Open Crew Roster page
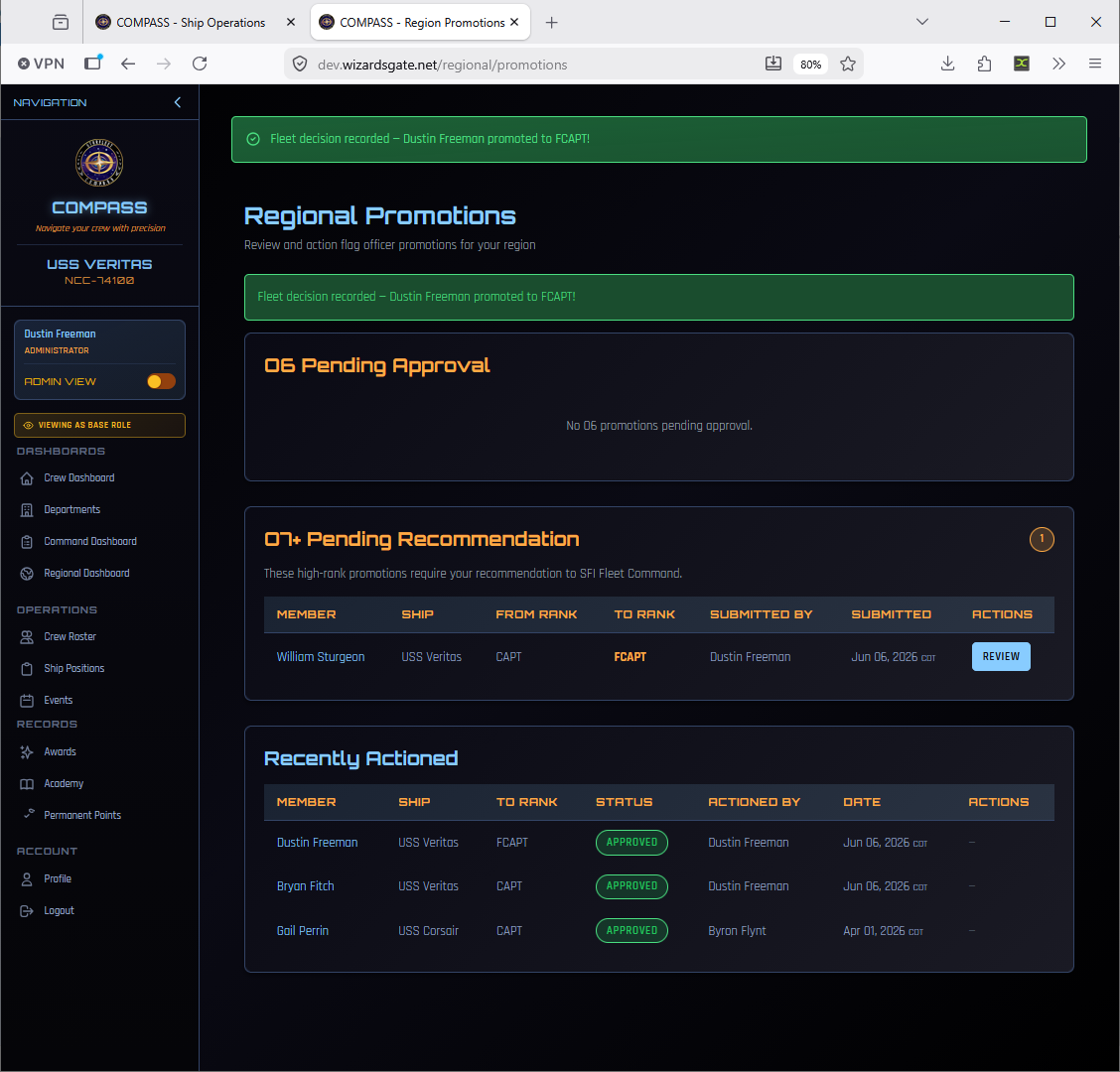Screen dimensions: 1120x1072 coord(70,636)
